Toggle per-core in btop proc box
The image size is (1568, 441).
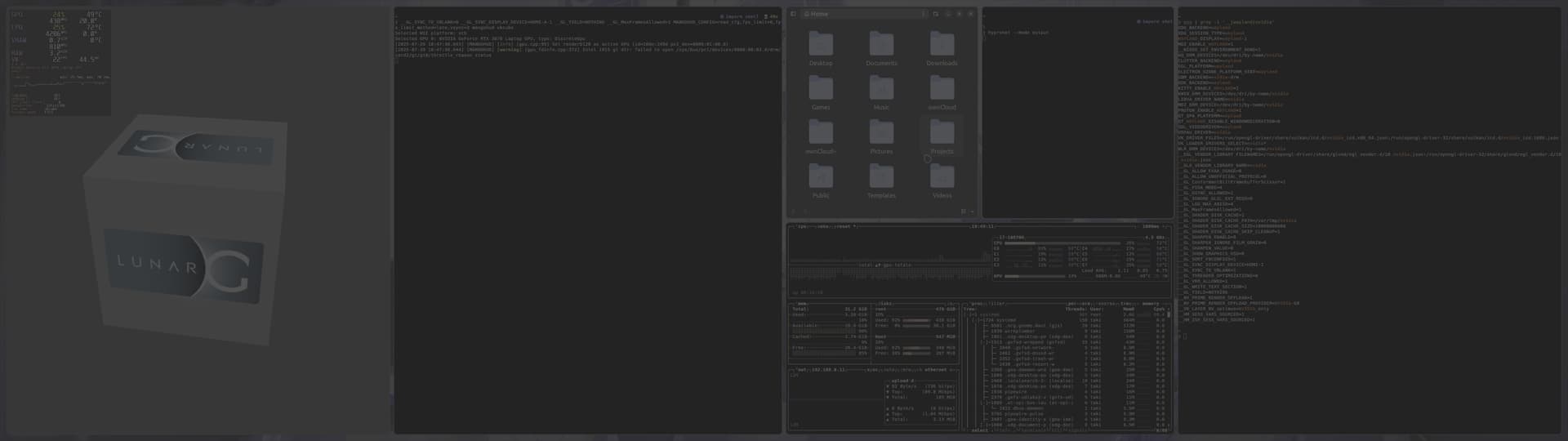coord(1080,304)
